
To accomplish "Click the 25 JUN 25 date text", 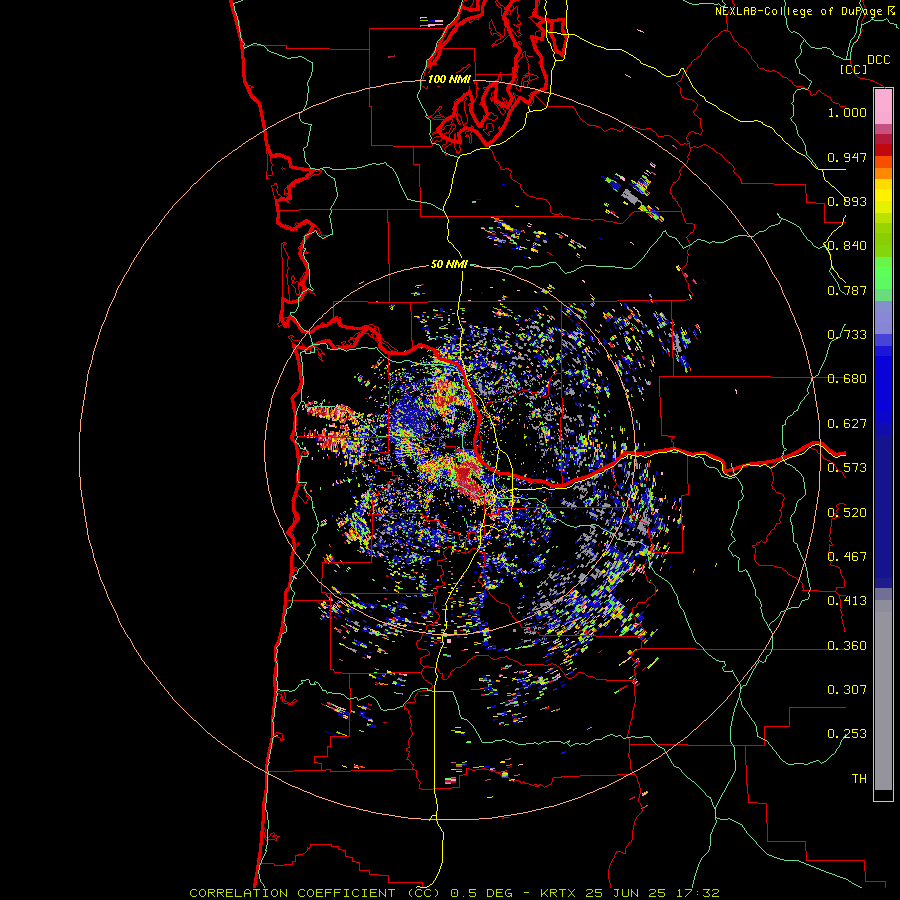I will (x=626, y=893).
